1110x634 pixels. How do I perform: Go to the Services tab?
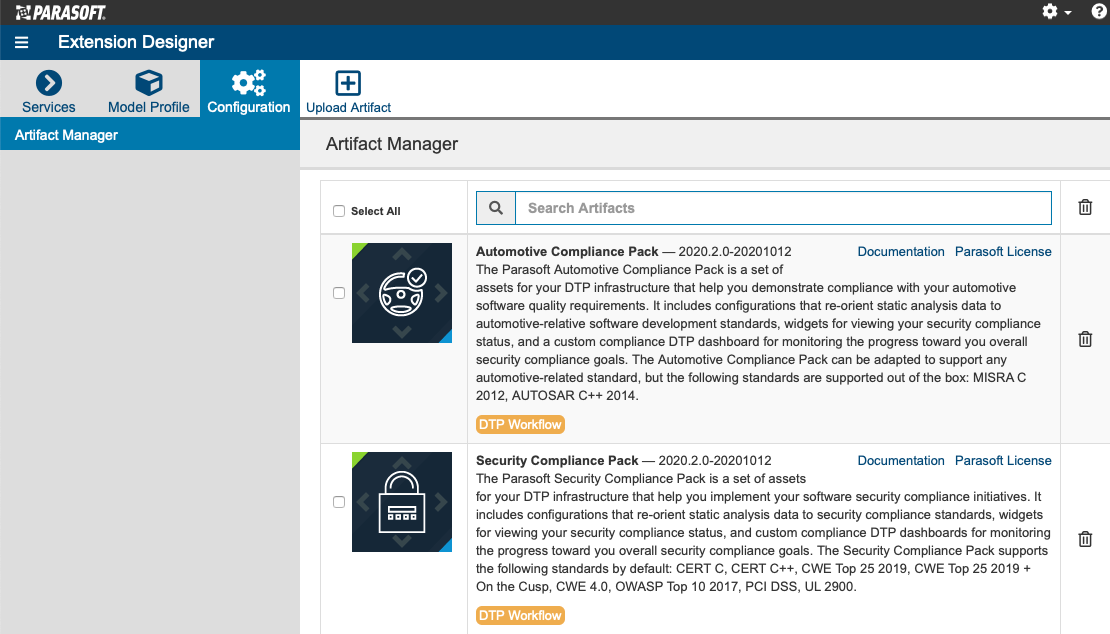pyautogui.click(x=49, y=92)
